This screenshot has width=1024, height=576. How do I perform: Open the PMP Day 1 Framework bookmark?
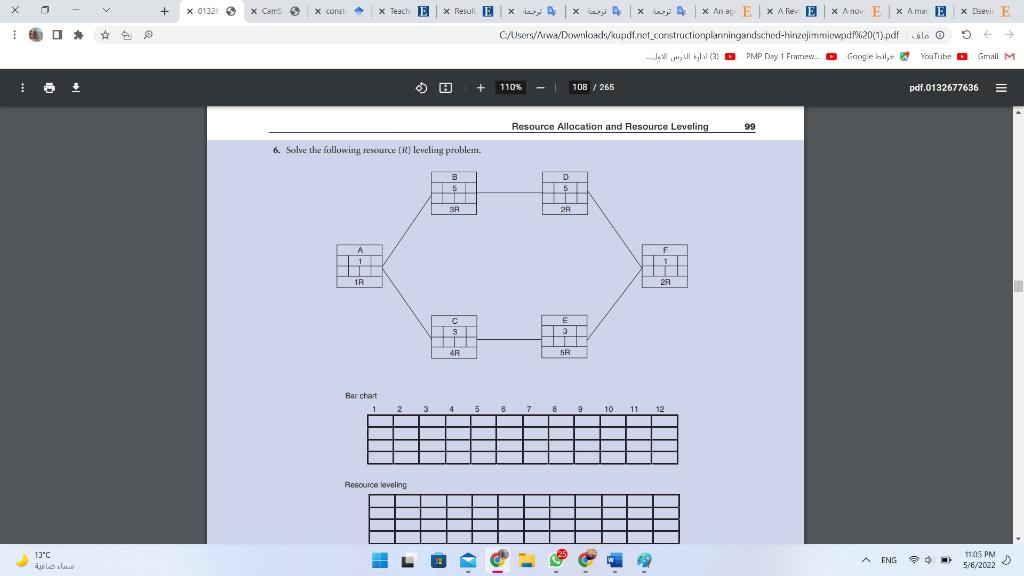pos(791,56)
